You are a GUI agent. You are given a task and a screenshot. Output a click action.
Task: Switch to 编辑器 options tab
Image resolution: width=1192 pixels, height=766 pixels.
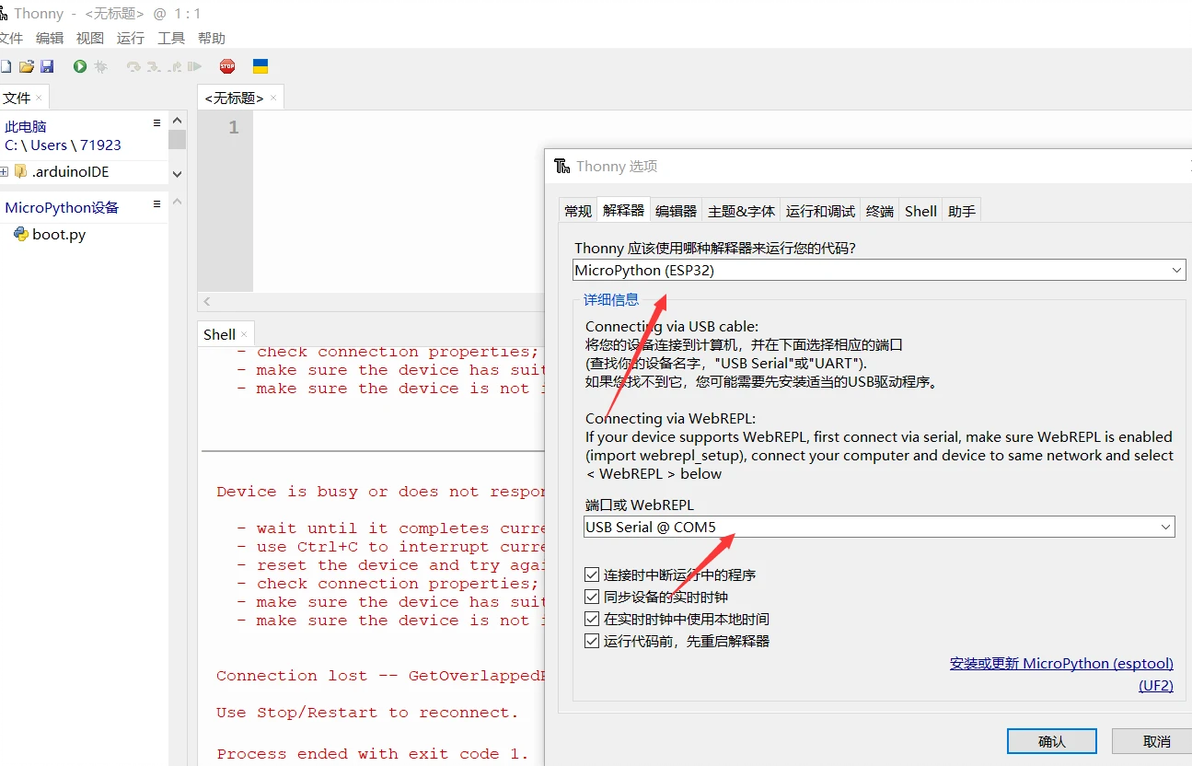676,211
